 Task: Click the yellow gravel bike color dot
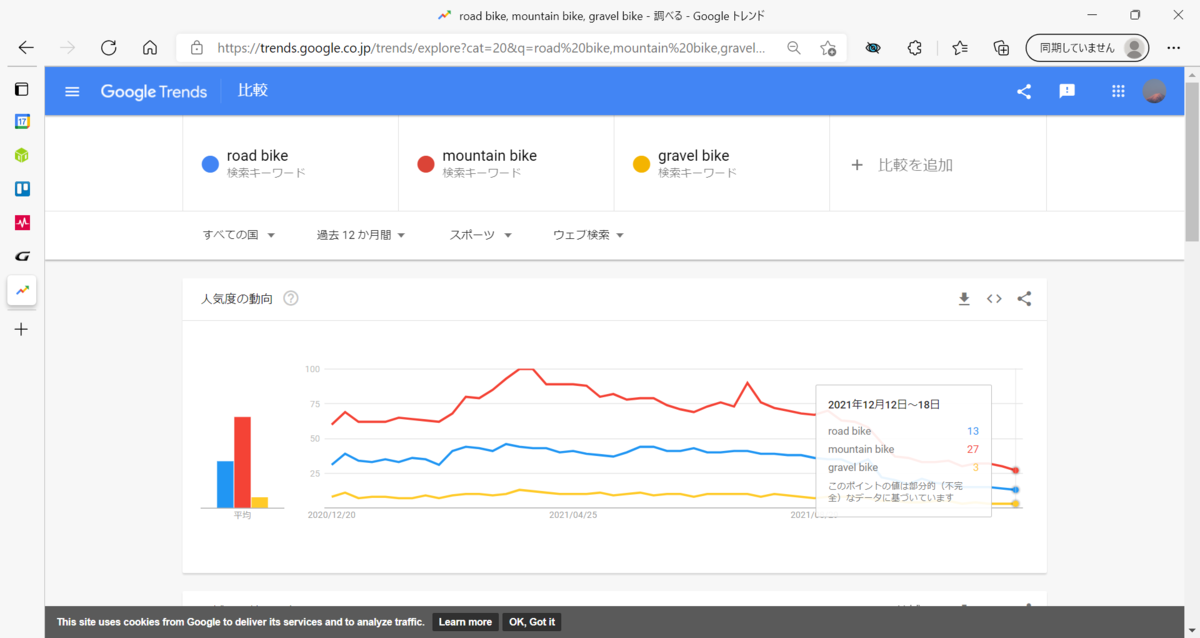(641, 164)
